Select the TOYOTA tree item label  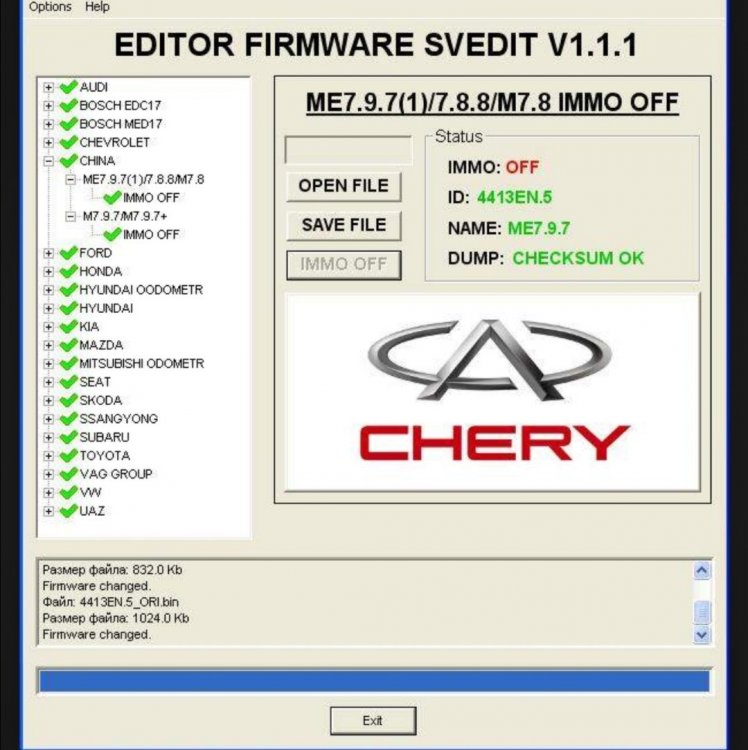pyautogui.click(x=105, y=456)
